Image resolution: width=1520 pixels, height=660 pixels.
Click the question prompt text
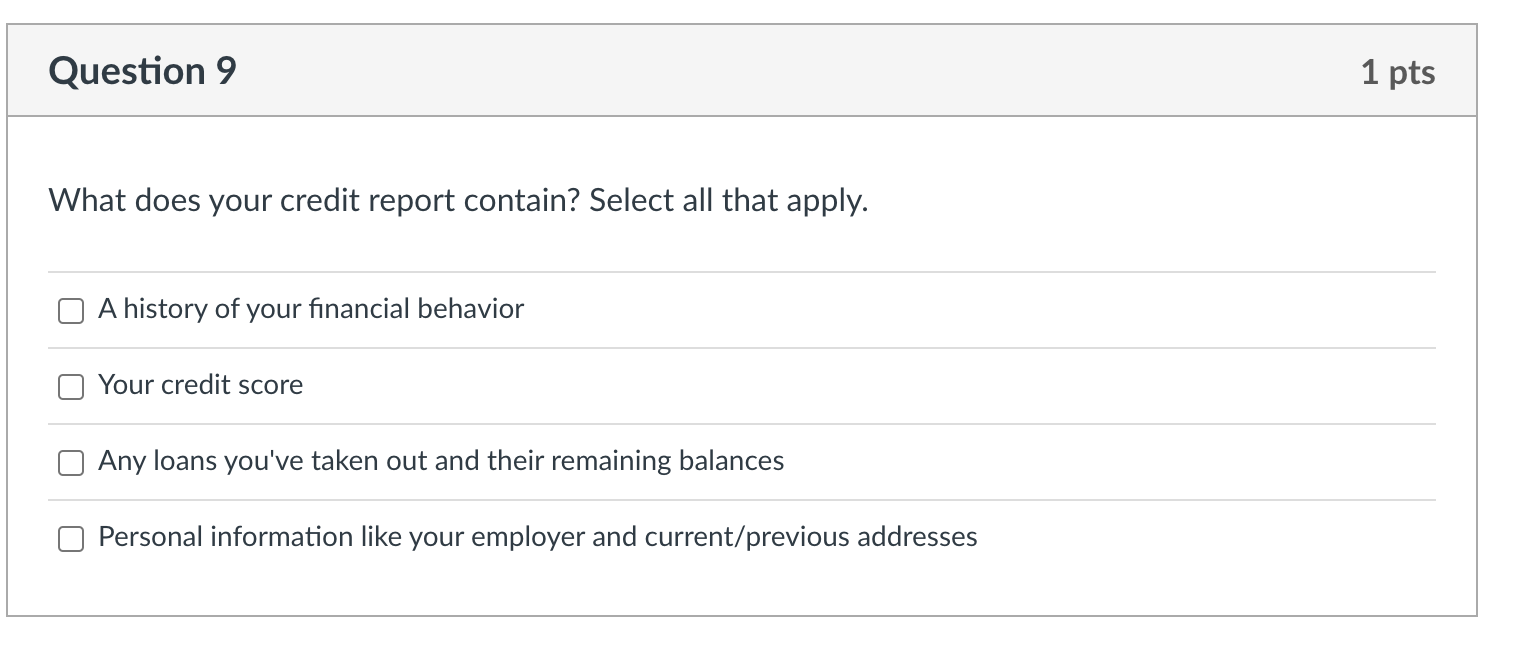458,199
